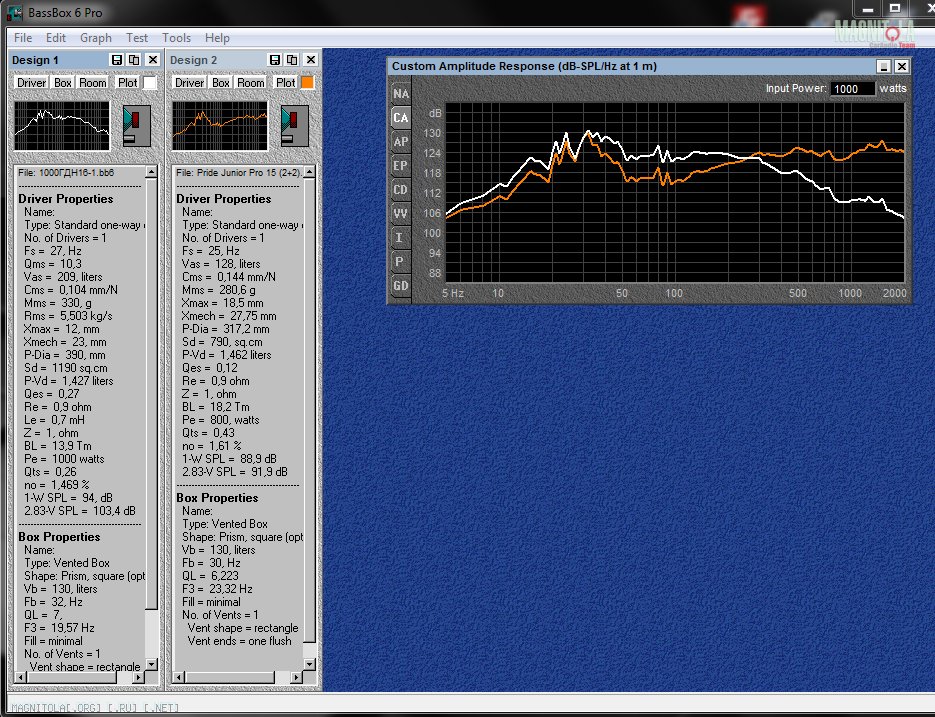
Task: Click the copy icon in Design 2 header
Action: click(x=292, y=60)
